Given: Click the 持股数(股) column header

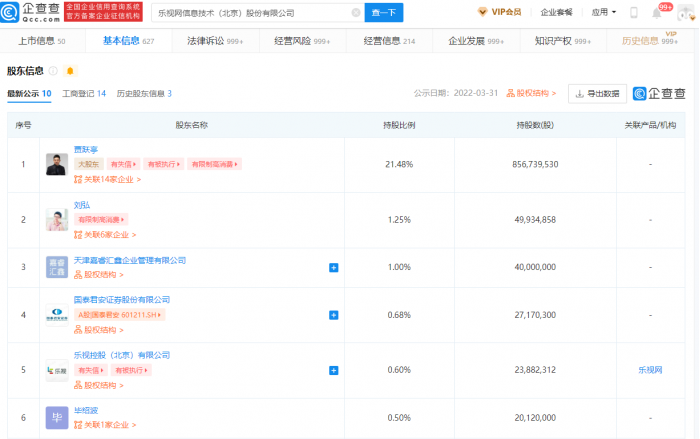Looking at the screenshot, I should pyautogui.click(x=535, y=125).
